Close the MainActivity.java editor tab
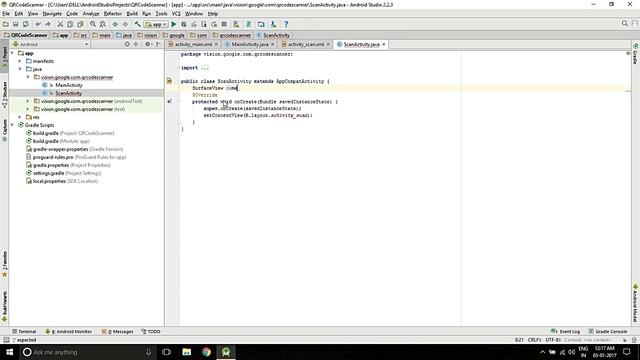This screenshot has height=360, width=640. [272, 44]
